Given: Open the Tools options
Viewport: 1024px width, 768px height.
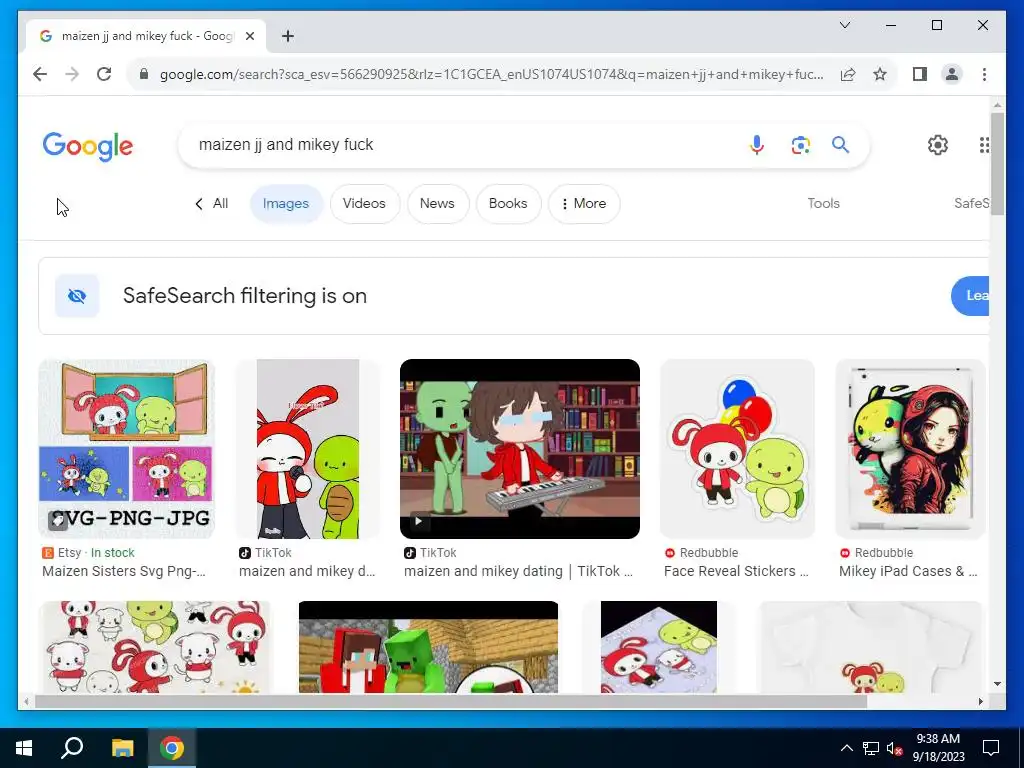Looking at the screenshot, I should click(x=824, y=204).
